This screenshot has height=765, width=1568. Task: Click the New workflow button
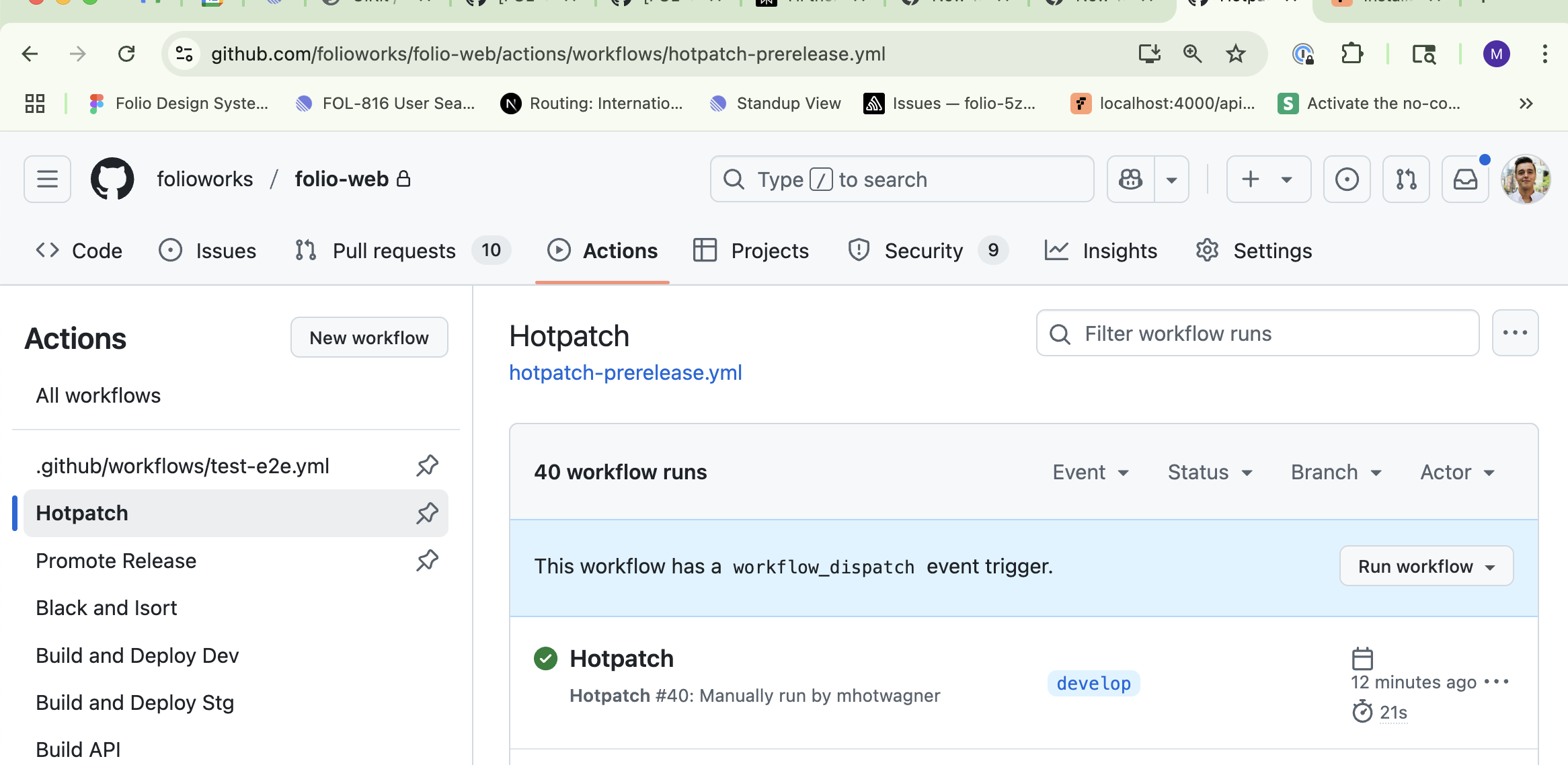369,337
